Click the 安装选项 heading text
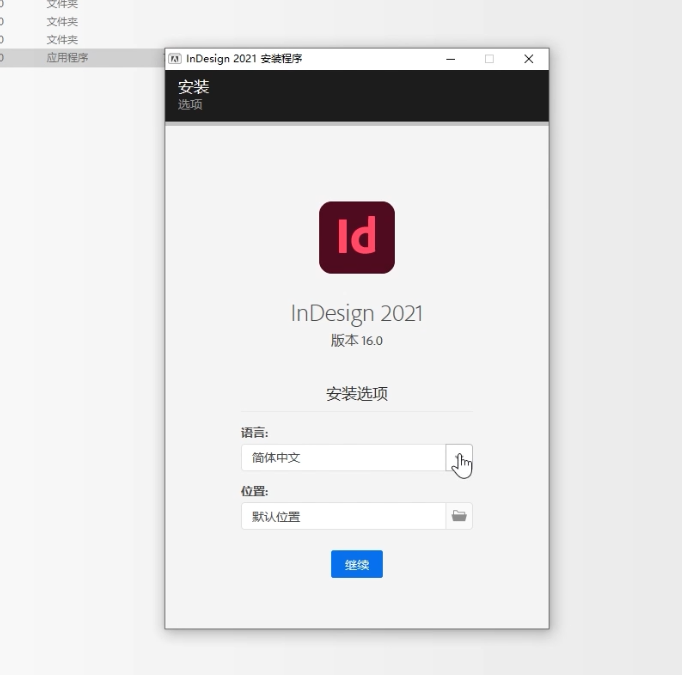 tap(357, 394)
